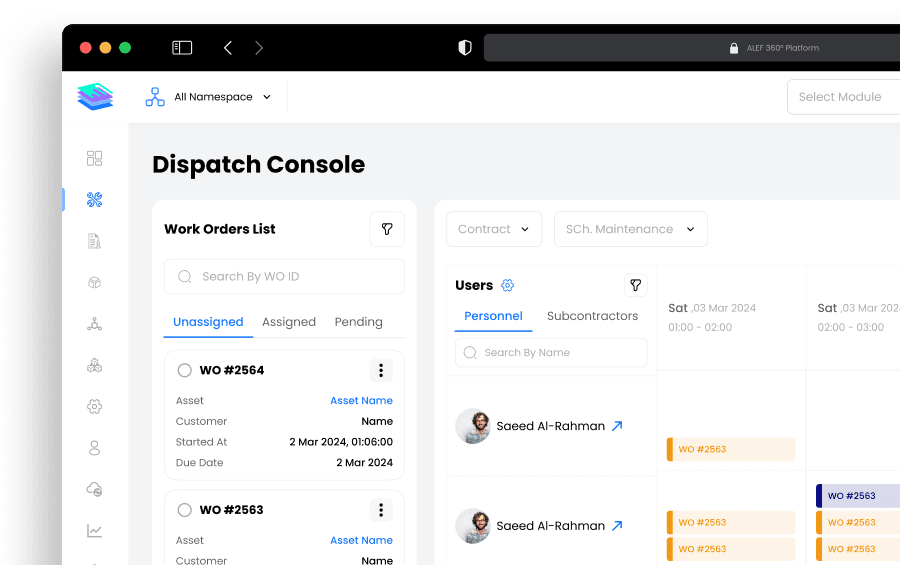Screen dimensions: 900x565
Task: Open the filter icon in Work Orders List
Action: pyautogui.click(x=387, y=229)
